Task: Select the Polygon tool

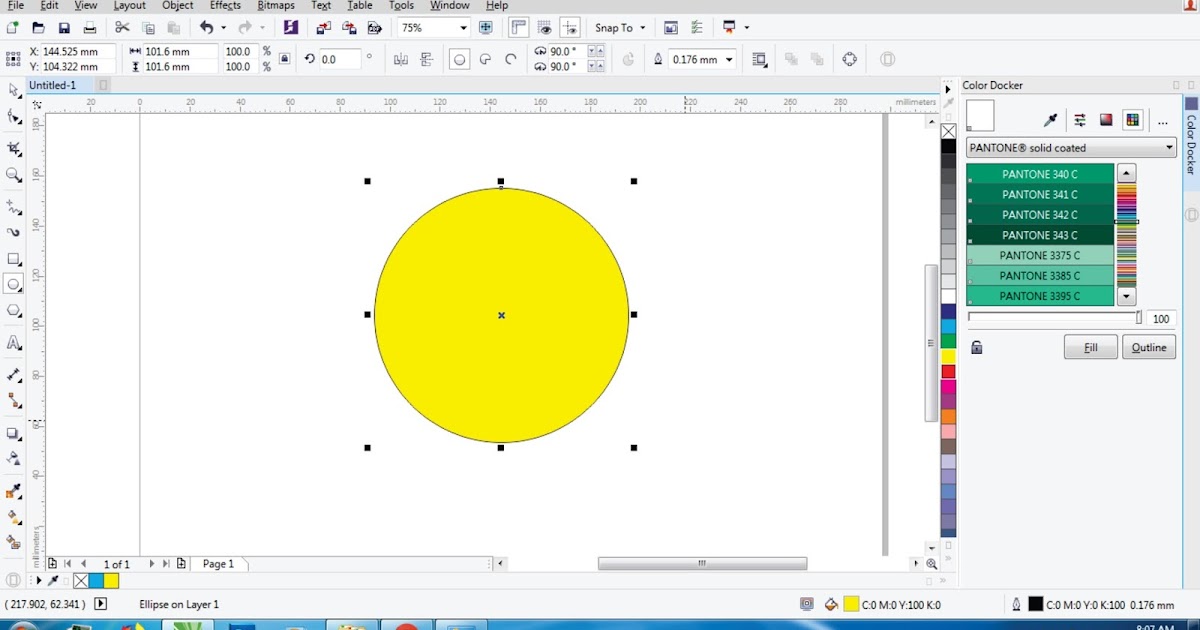Action: [13, 310]
